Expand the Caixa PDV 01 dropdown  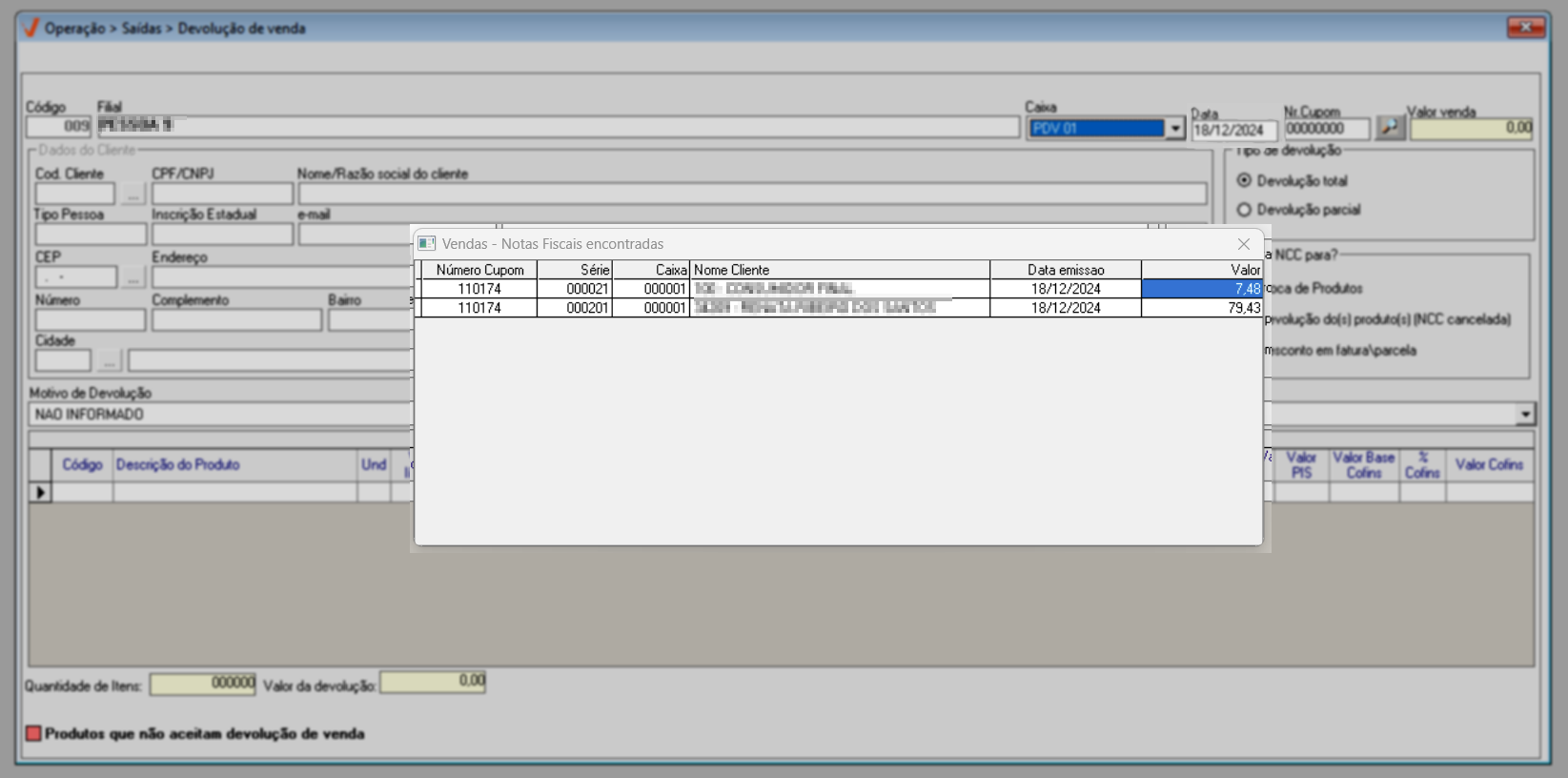point(1174,129)
